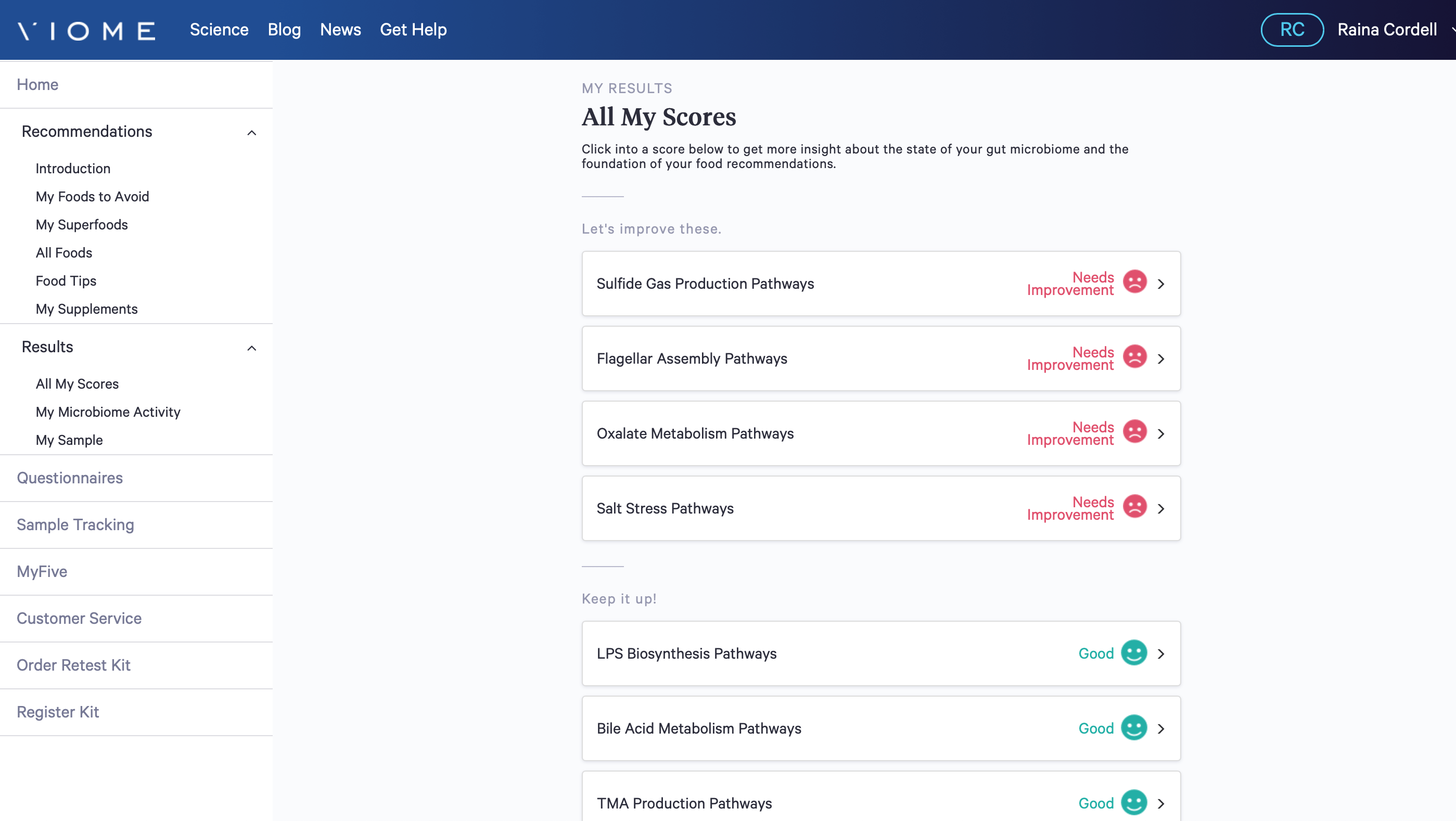Click the Flagellar Assembly Pathways arrow

coord(1160,358)
